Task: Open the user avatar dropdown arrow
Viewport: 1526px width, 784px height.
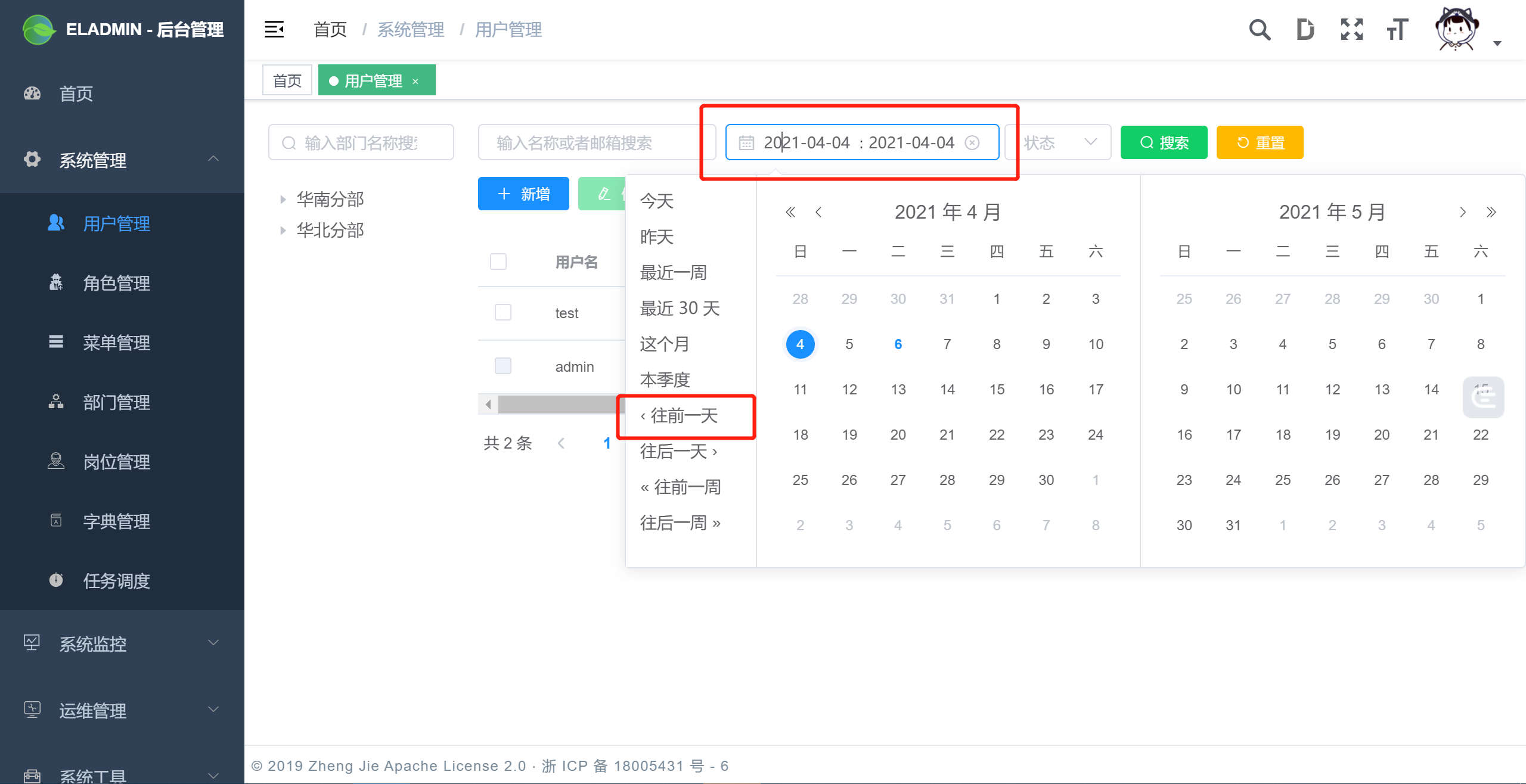Action: 1497,43
